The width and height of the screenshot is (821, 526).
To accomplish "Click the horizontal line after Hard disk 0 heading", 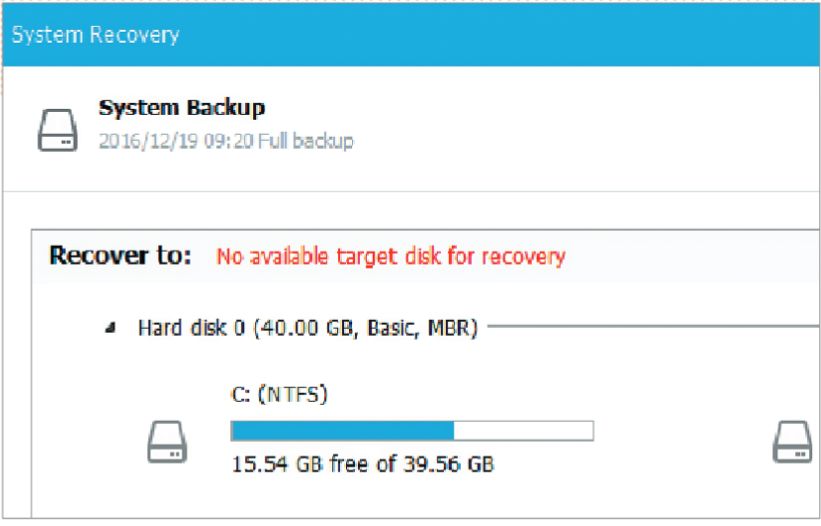I will click(x=650, y=326).
